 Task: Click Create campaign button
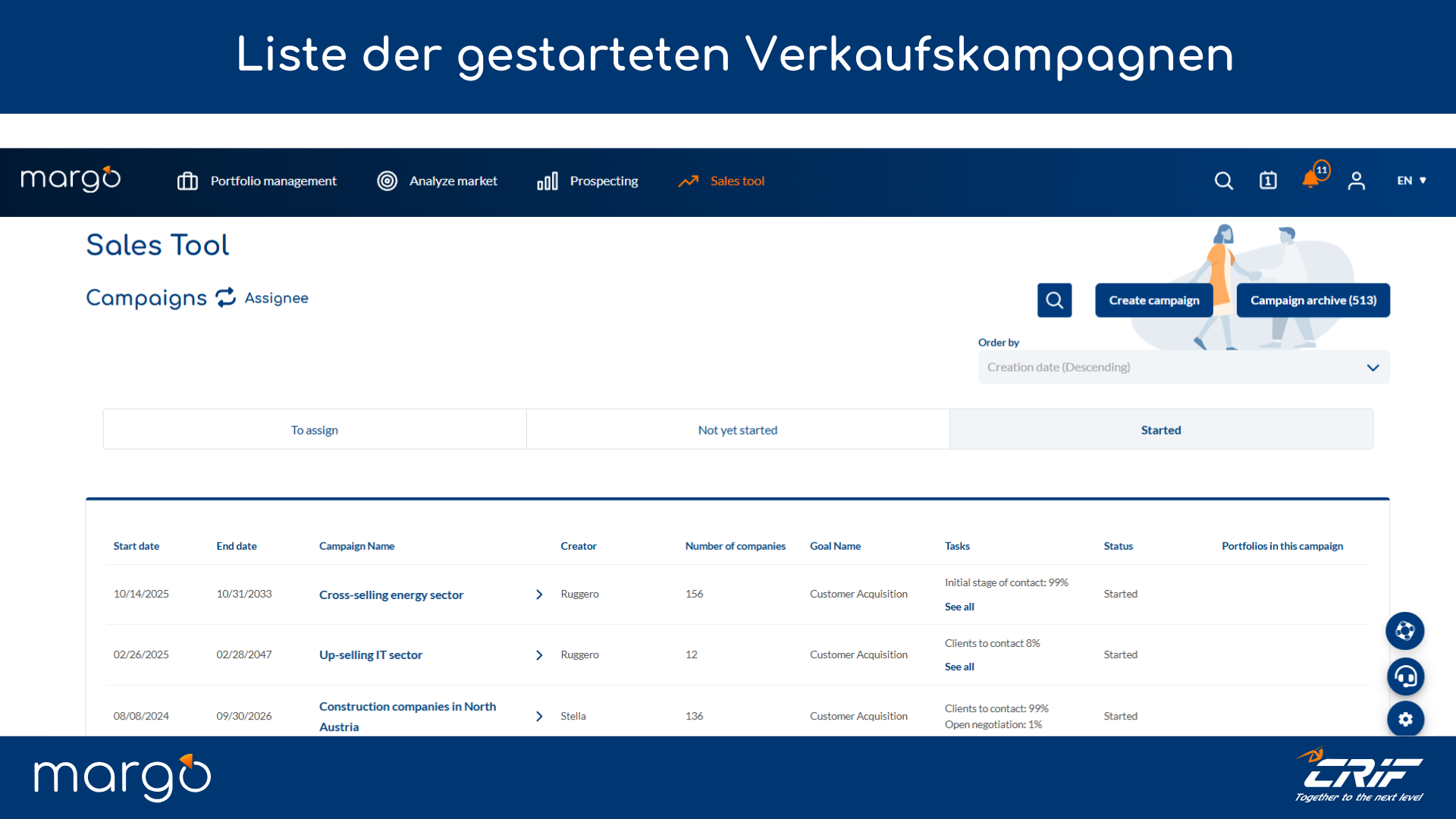coord(1153,300)
